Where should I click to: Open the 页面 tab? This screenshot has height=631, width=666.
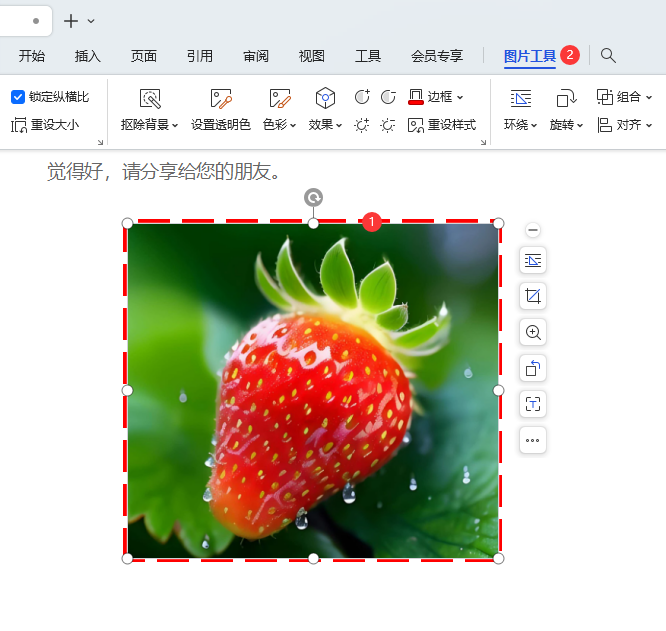coord(144,56)
